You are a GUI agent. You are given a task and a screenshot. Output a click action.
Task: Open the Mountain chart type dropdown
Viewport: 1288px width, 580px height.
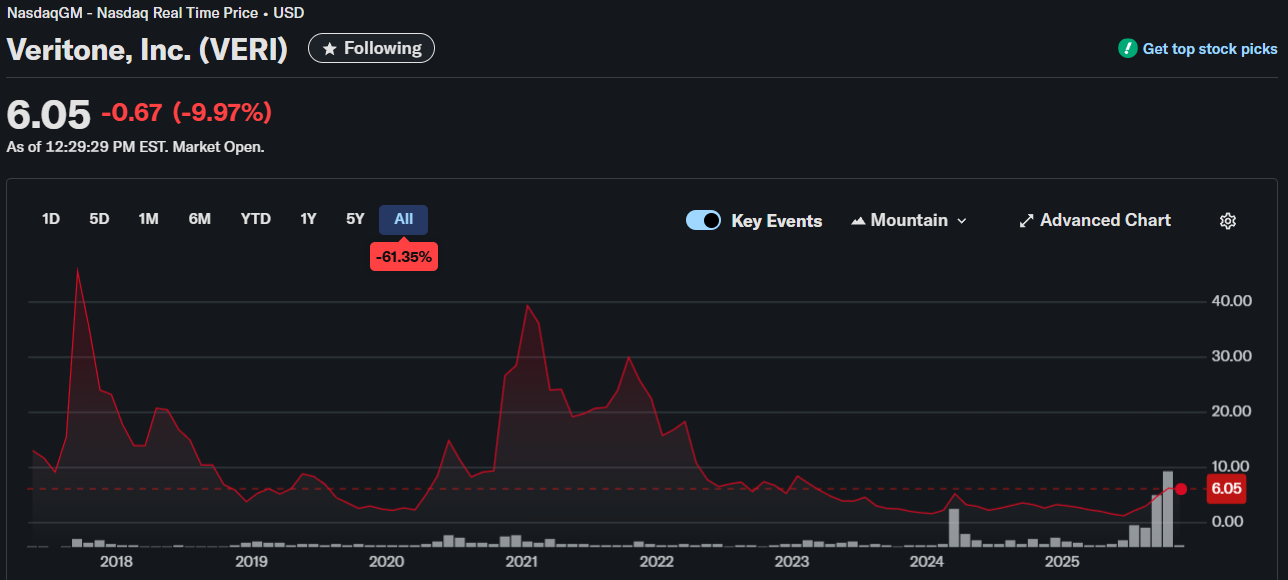[x=909, y=221]
